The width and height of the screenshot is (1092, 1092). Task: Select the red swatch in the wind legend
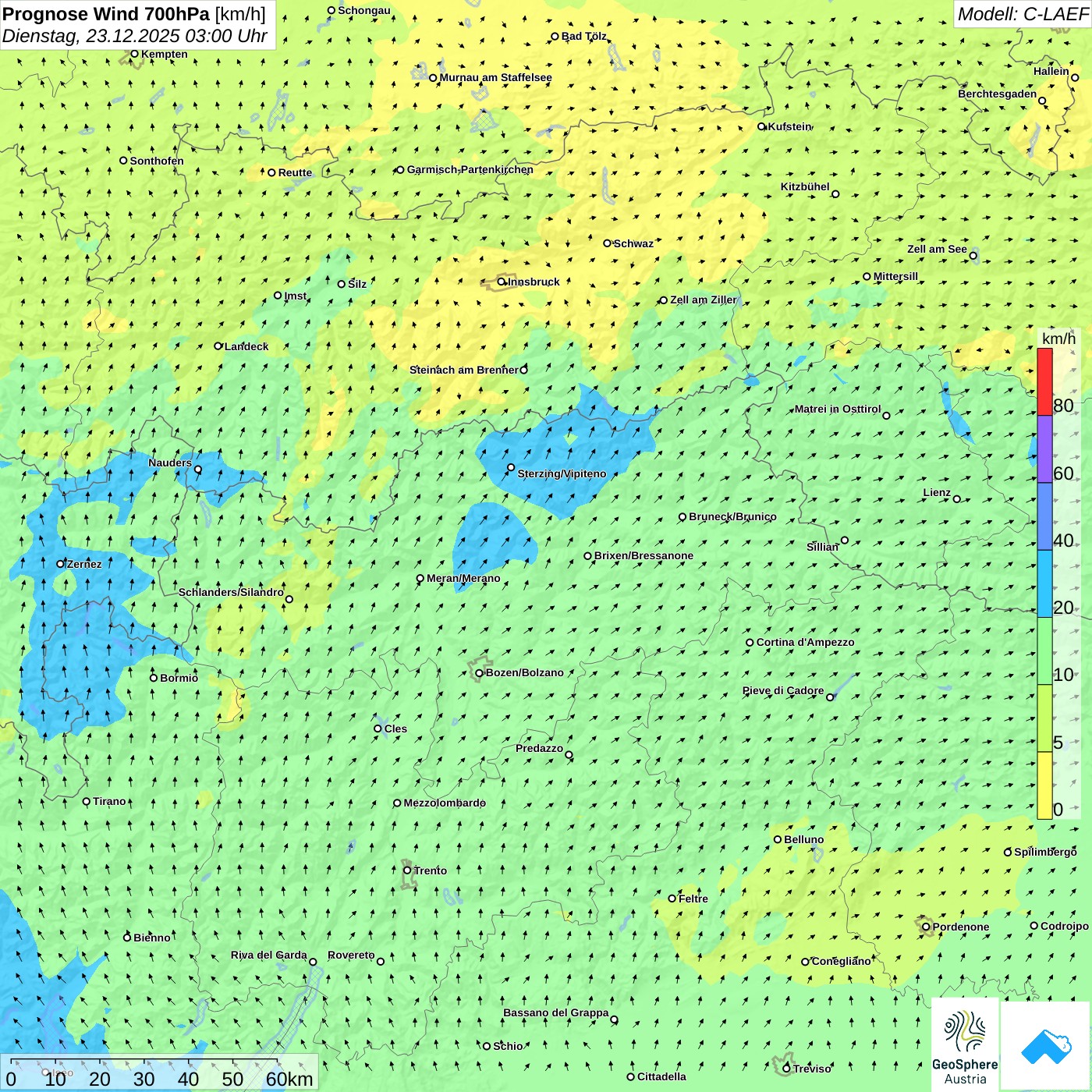pyautogui.click(x=1044, y=381)
